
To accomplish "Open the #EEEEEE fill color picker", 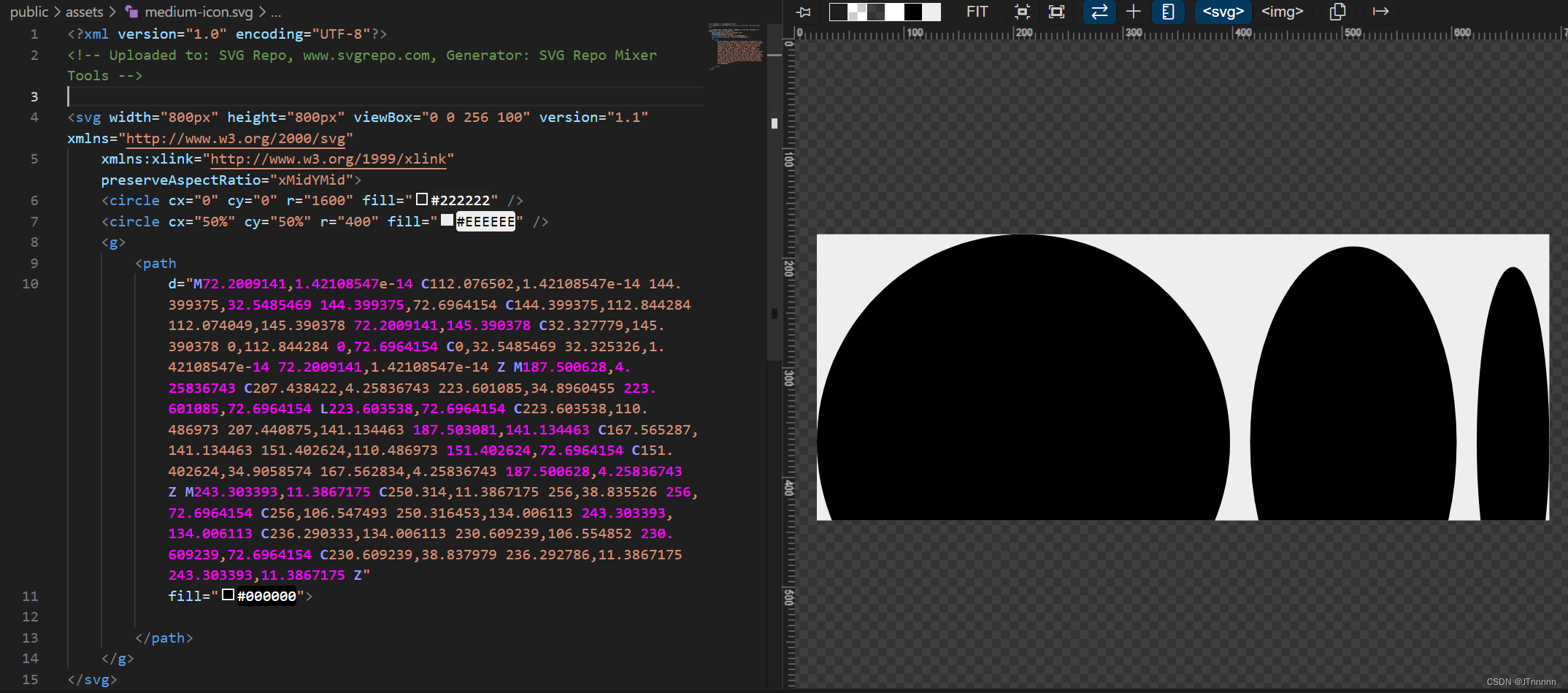I will click(447, 221).
